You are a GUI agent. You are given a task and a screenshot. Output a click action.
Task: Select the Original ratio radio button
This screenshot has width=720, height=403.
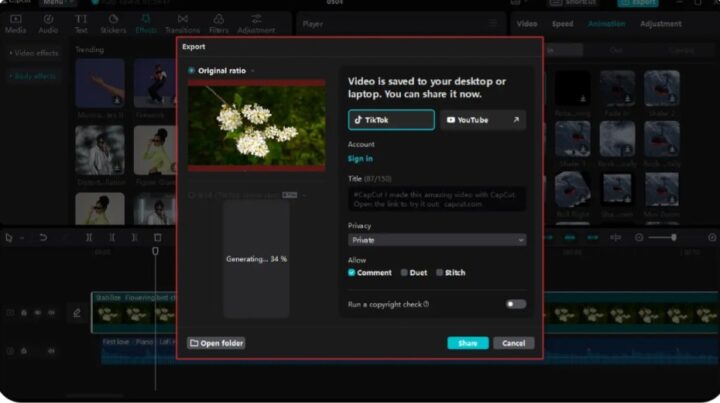coord(192,71)
